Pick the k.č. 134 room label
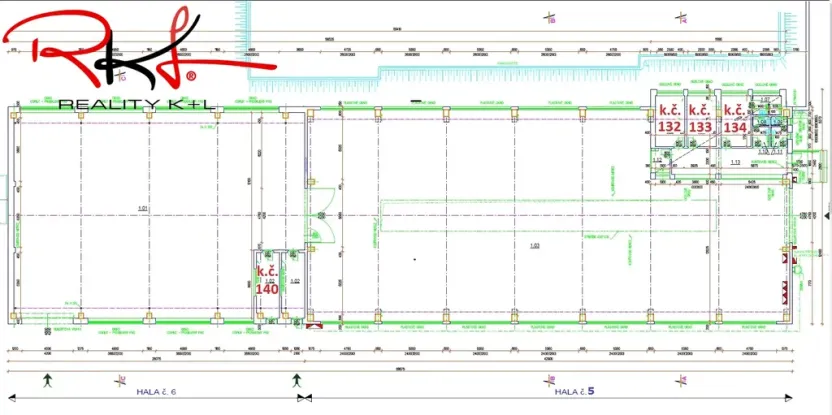 (735, 119)
